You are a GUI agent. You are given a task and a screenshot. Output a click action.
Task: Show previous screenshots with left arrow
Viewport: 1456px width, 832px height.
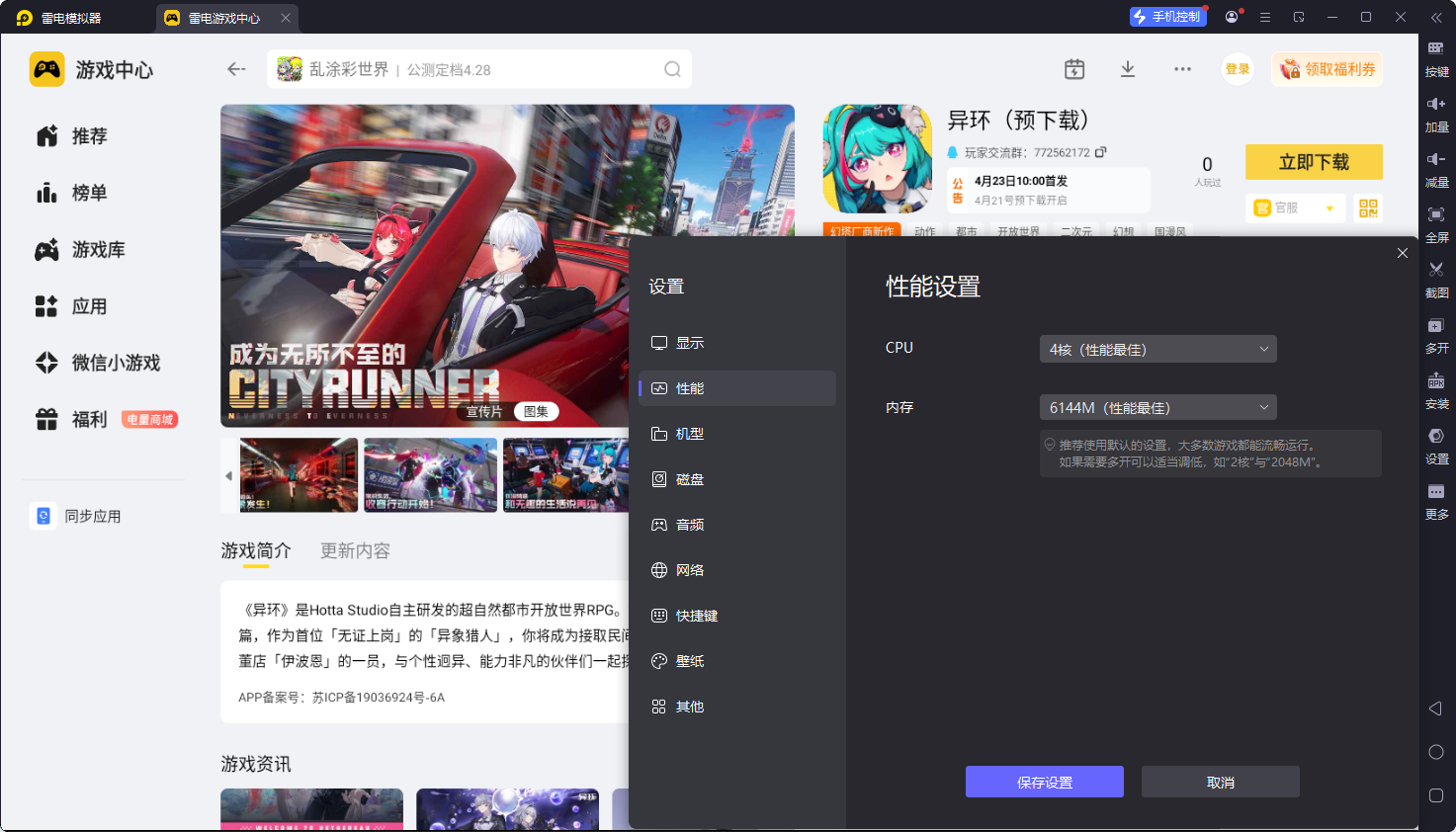pyautogui.click(x=228, y=475)
